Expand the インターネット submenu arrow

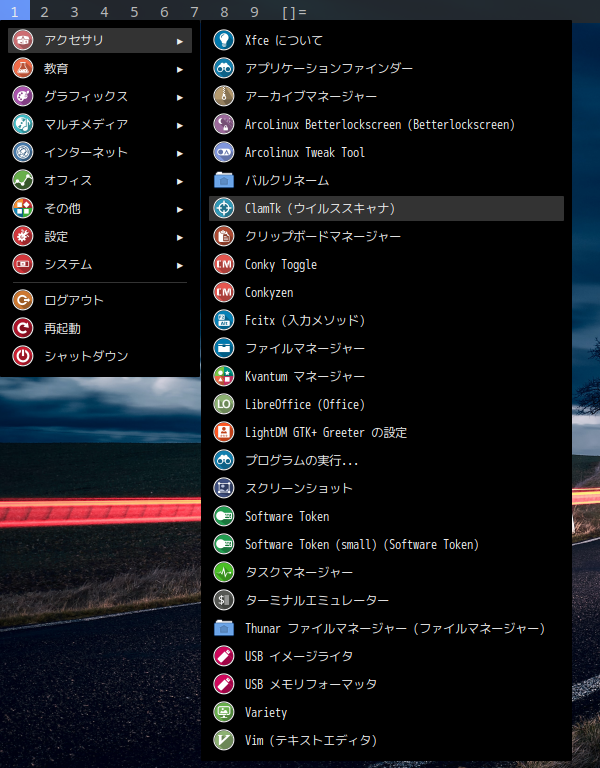click(x=180, y=153)
